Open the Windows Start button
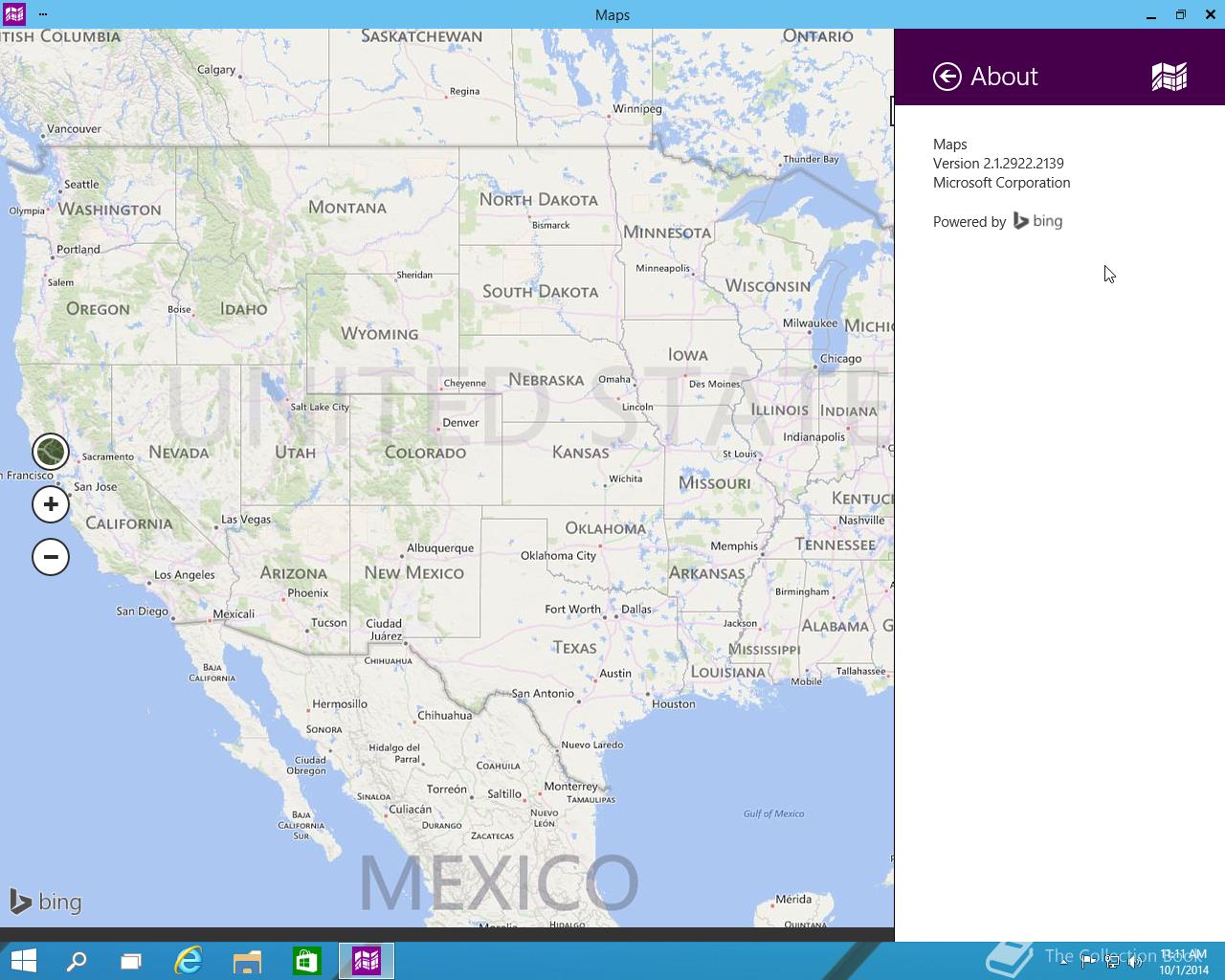1225x980 pixels. click(23, 961)
